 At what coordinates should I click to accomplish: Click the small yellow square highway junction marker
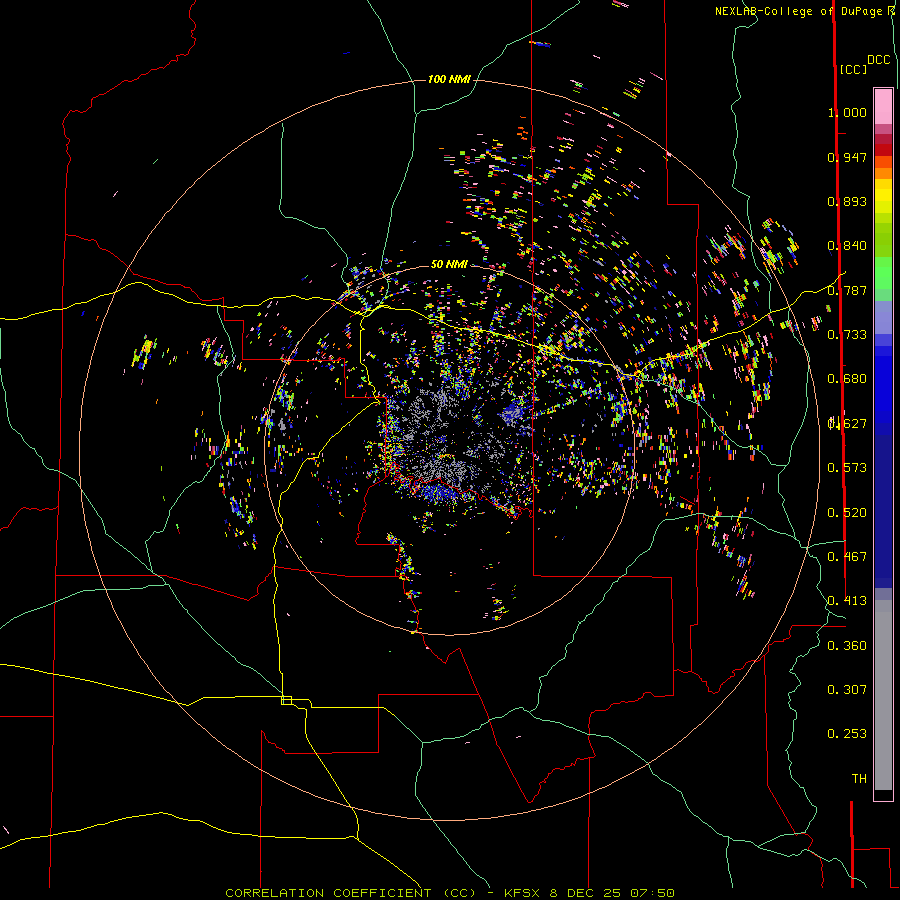point(286,700)
